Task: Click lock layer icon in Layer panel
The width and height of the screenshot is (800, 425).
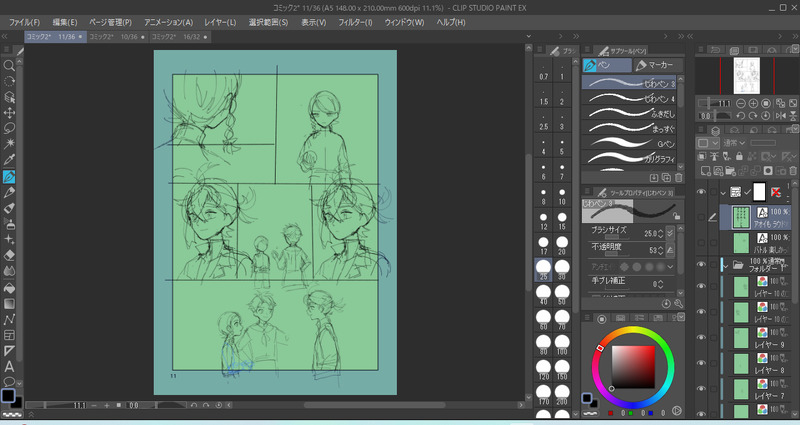Action: coord(739,157)
